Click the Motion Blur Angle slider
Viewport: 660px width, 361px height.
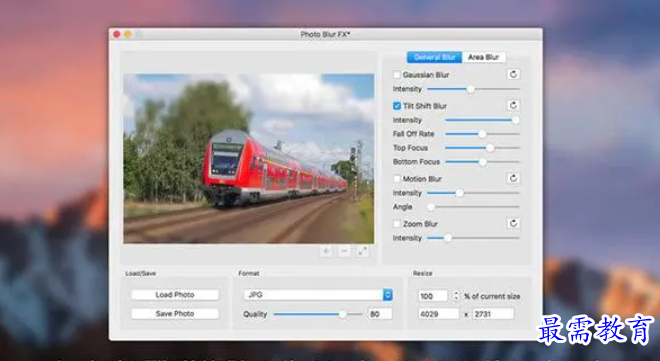474,207
